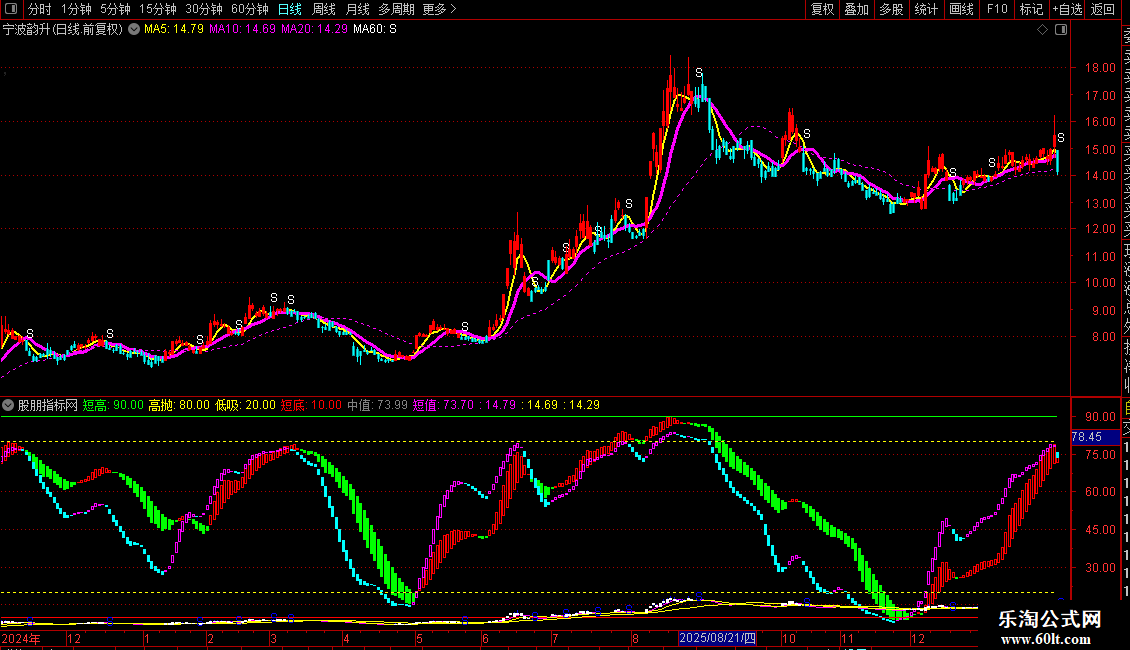Click the 叠加 overlay button

[x=856, y=9]
